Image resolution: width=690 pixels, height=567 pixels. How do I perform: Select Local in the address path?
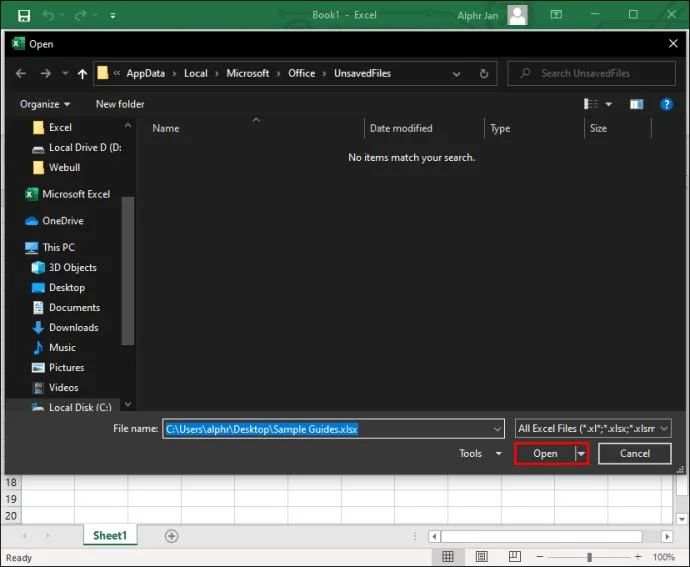(196, 74)
